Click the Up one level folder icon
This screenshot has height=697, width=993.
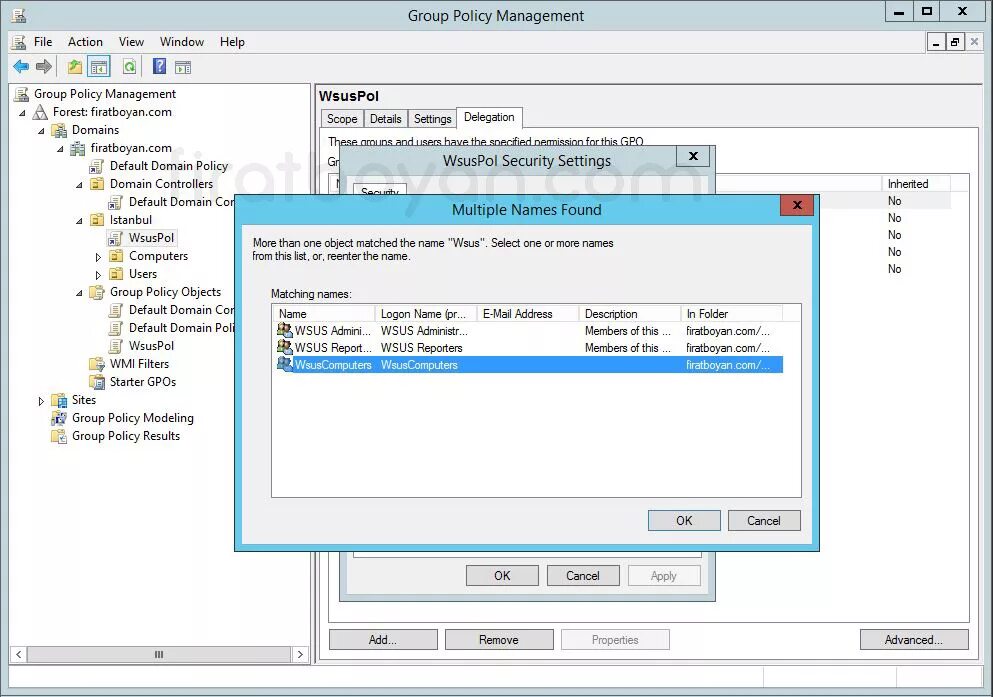pos(75,66)
